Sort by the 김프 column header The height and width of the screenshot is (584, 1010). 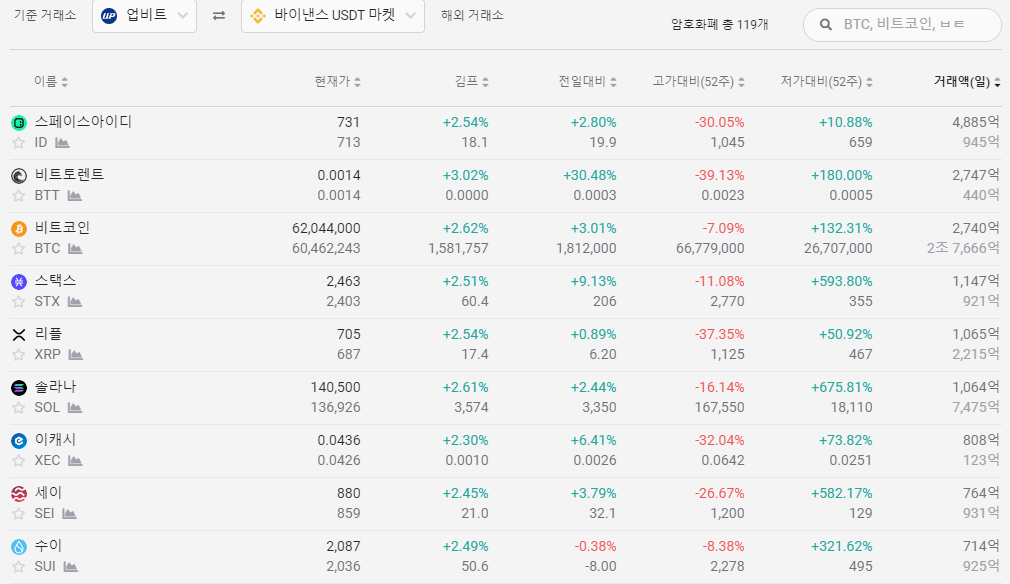pyautogui.click(x=472, y=81)
